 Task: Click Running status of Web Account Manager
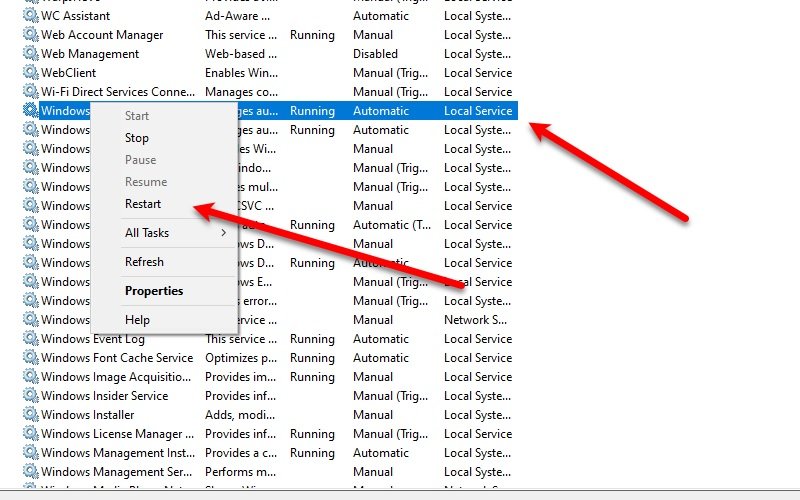coord(312,35)
